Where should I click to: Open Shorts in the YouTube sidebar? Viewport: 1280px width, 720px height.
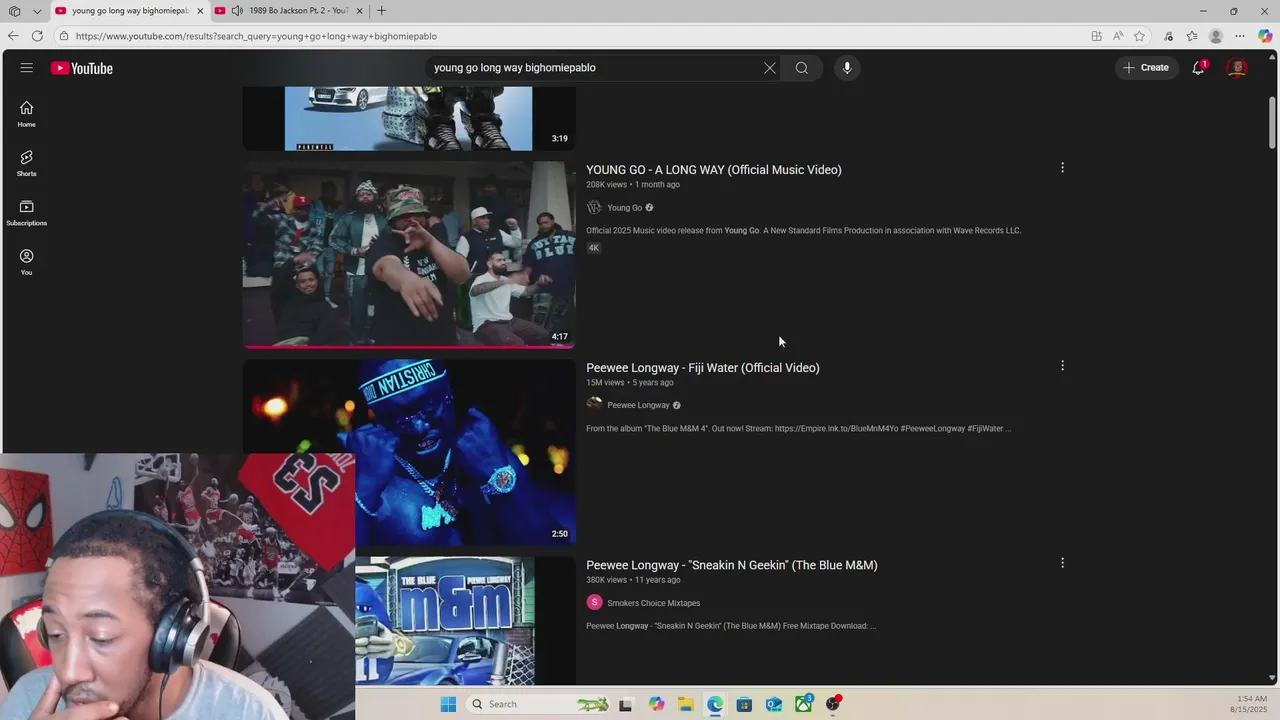[x=26, y=163]
